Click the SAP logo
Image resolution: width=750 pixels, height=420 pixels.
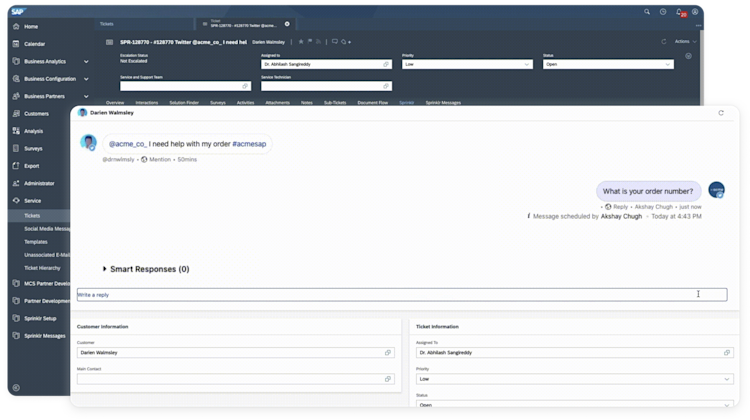(19, 11)
